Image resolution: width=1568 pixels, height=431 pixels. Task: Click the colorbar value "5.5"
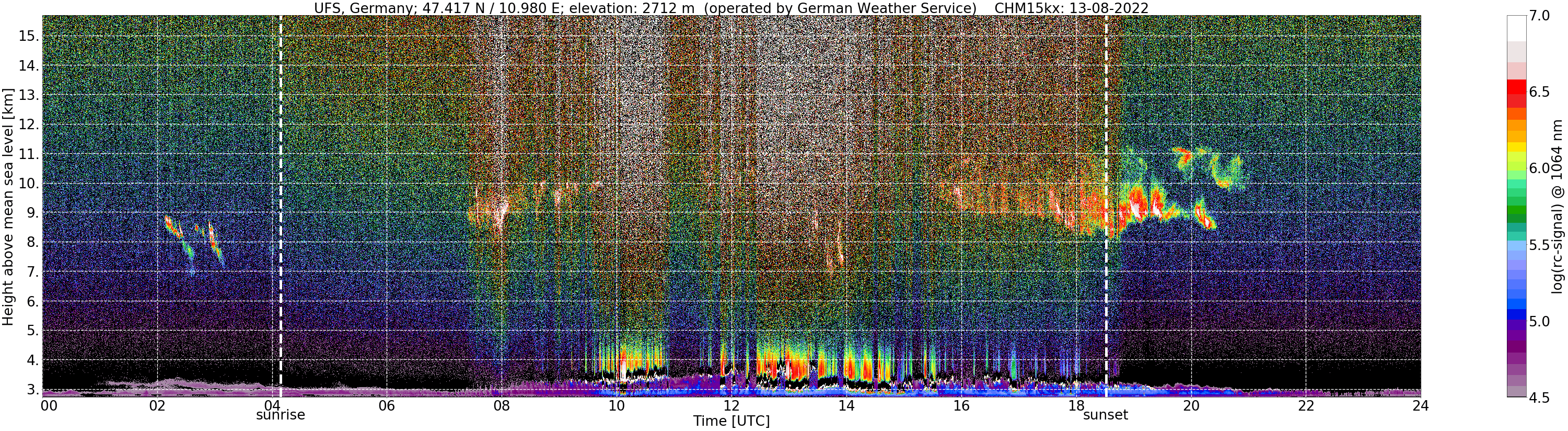[x=1539, y=246]
